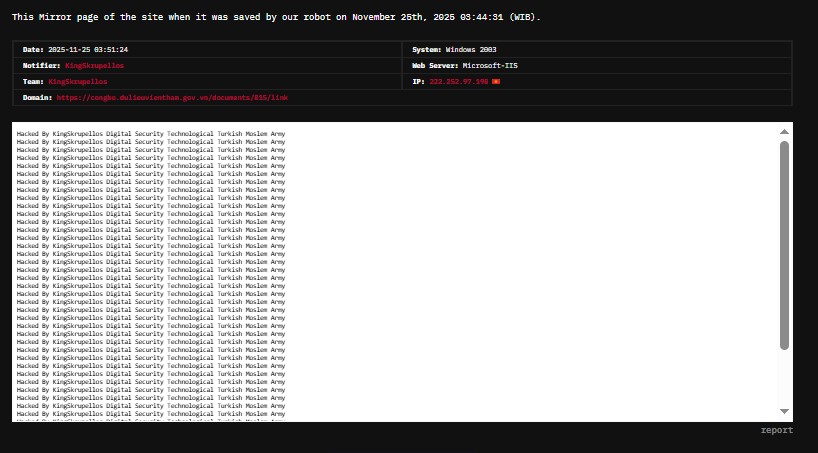The height and width of the screenshot is (453, 818).
Task: Click the mirror page saved-by-robot header text
Action: point(275,17)
